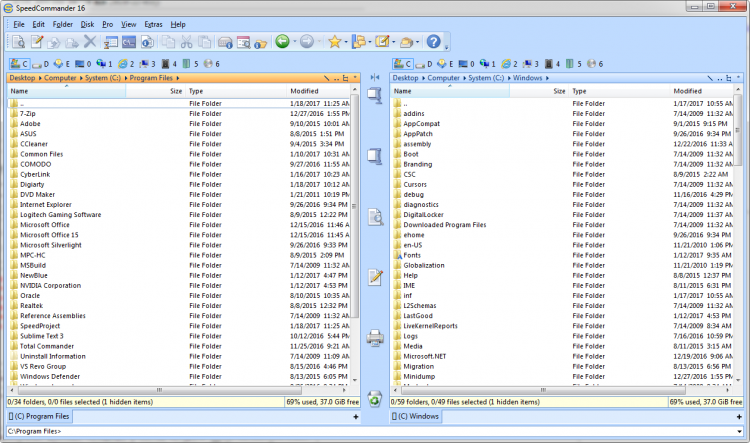Expand arrow after Program Files in breadcrumb
Image resolution: width=750 pixels, height=443 pixels.
(177, 78)
